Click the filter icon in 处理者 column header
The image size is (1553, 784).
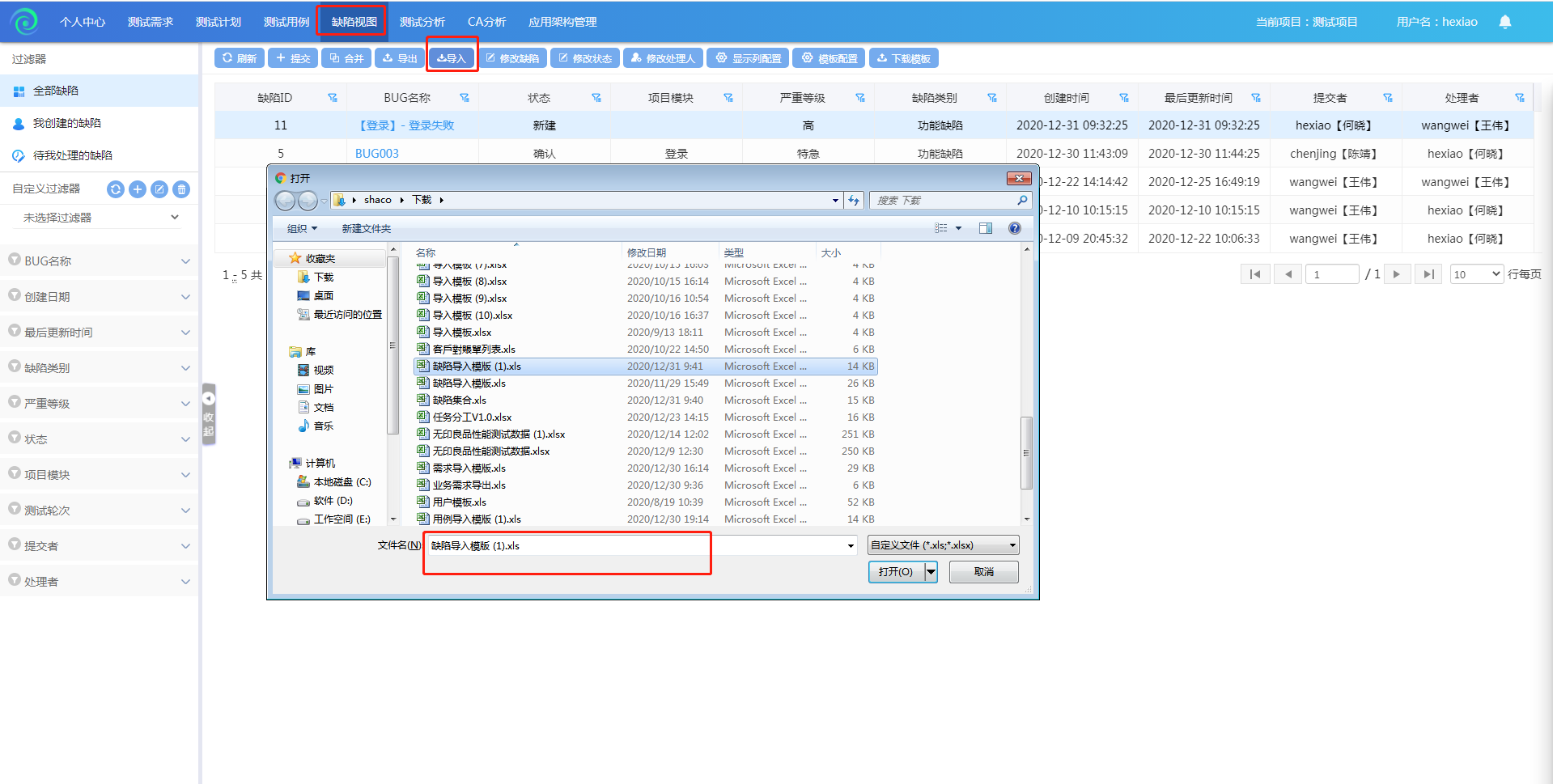(1519, 98)
